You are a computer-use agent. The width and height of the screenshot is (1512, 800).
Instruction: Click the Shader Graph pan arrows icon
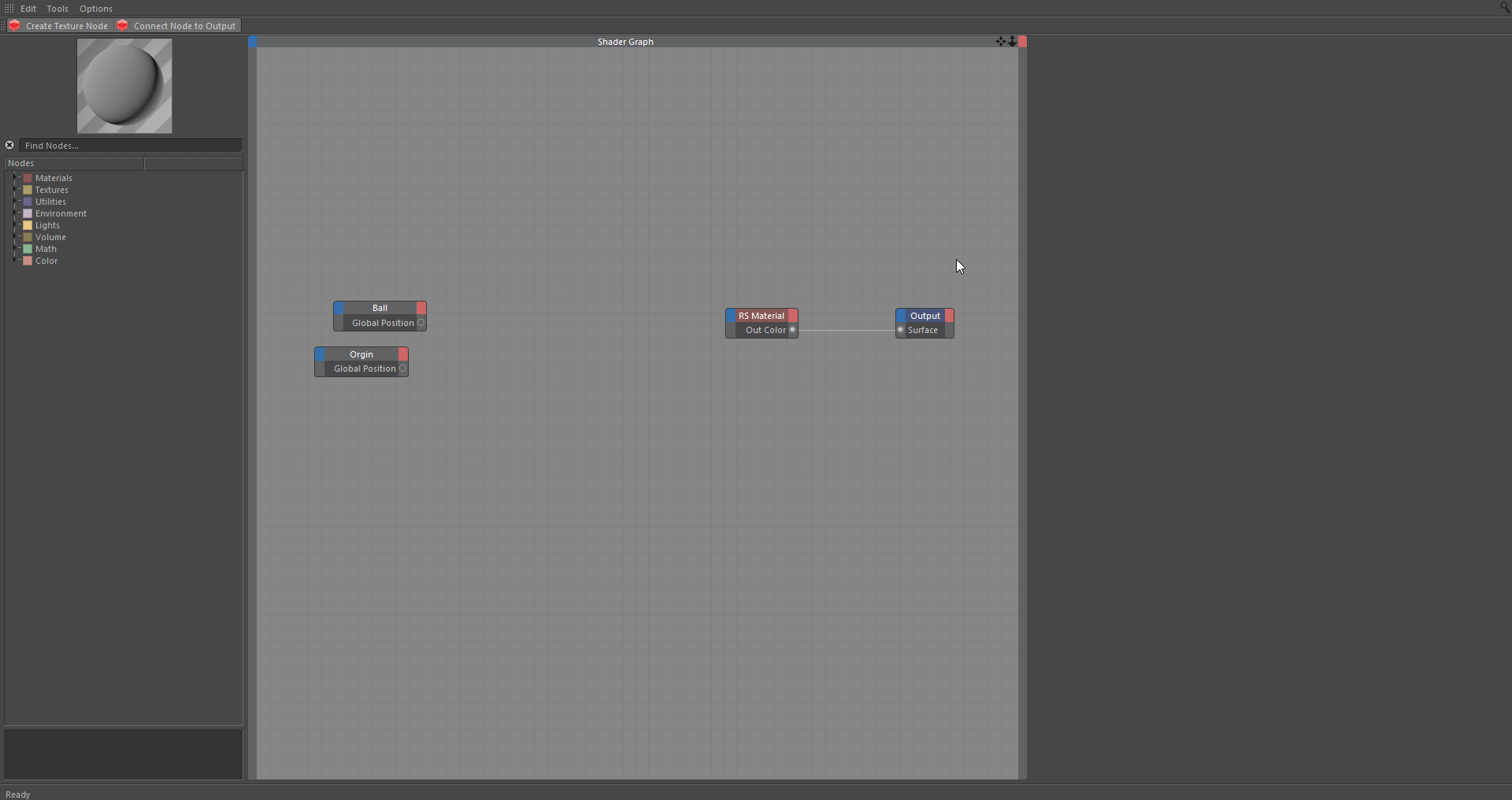[x=1000, y=42]
